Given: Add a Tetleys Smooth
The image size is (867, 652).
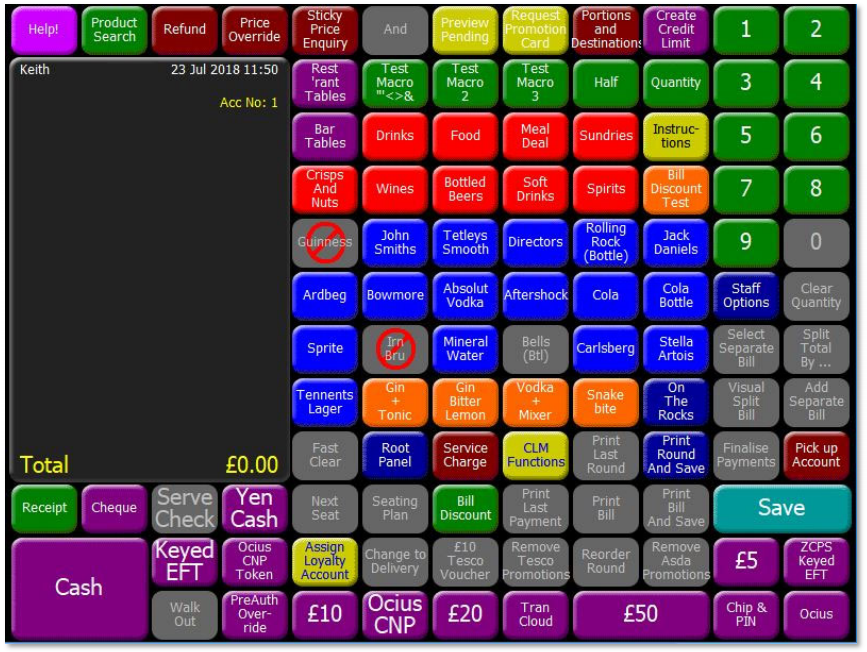Looking at the screenshot, I should pos(465,242).
